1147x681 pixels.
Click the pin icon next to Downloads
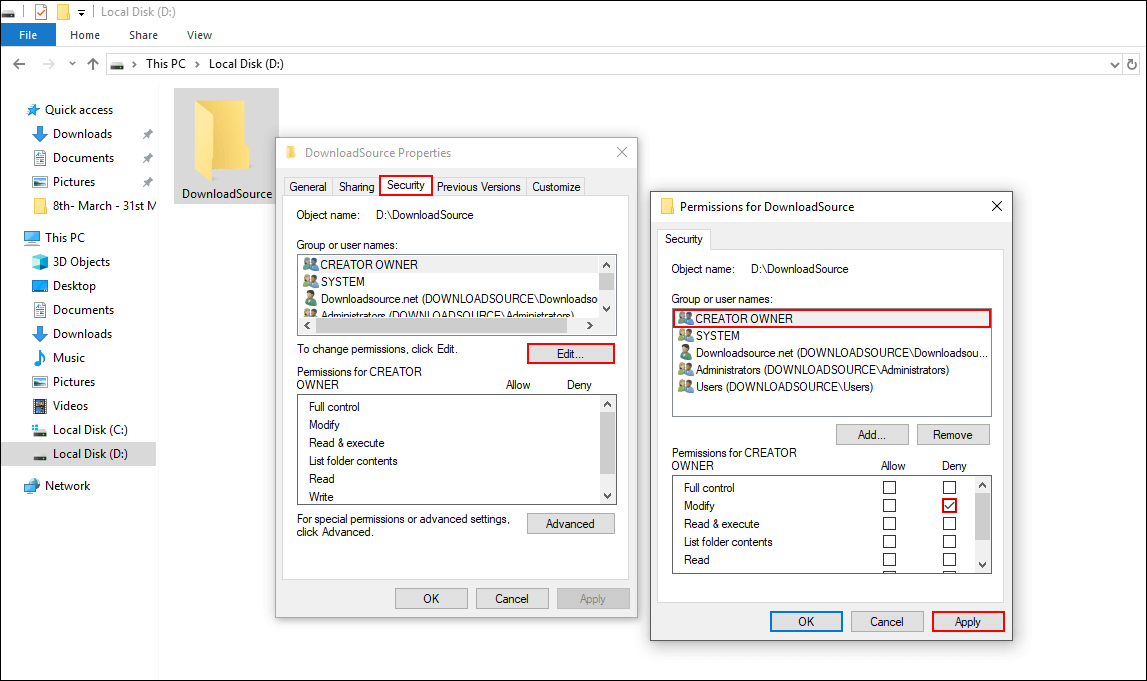[x=148, y=134]
